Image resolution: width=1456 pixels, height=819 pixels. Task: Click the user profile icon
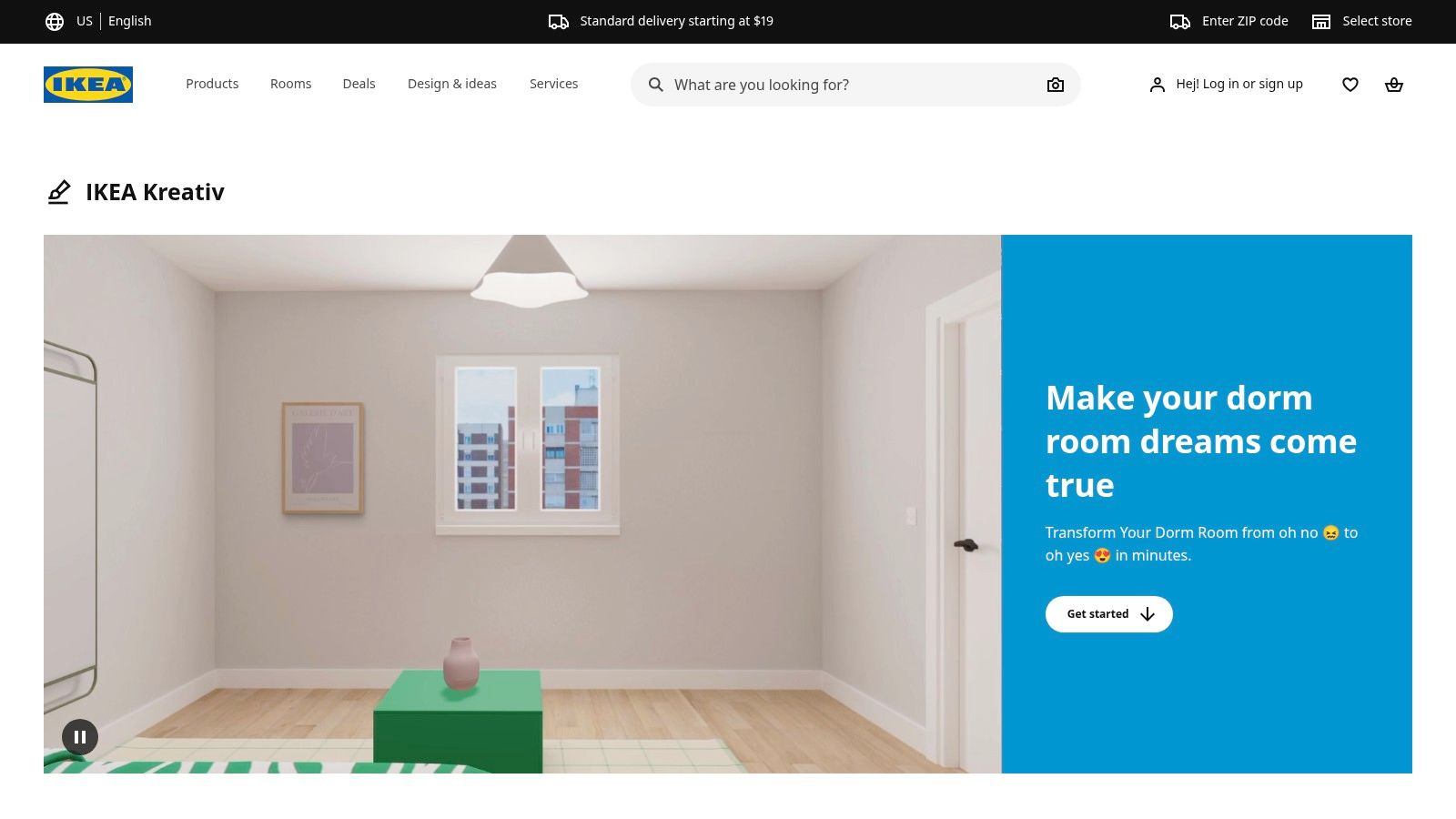[1157, 85]
